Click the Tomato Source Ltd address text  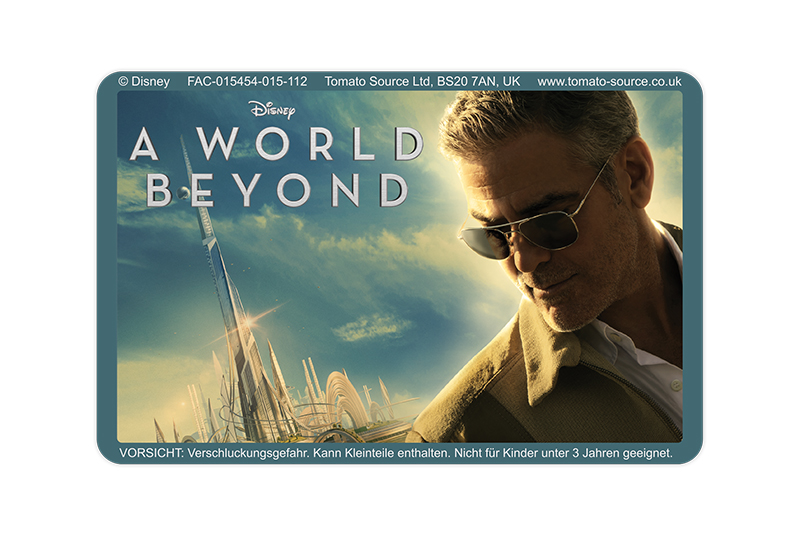click(x=422, y=81)
